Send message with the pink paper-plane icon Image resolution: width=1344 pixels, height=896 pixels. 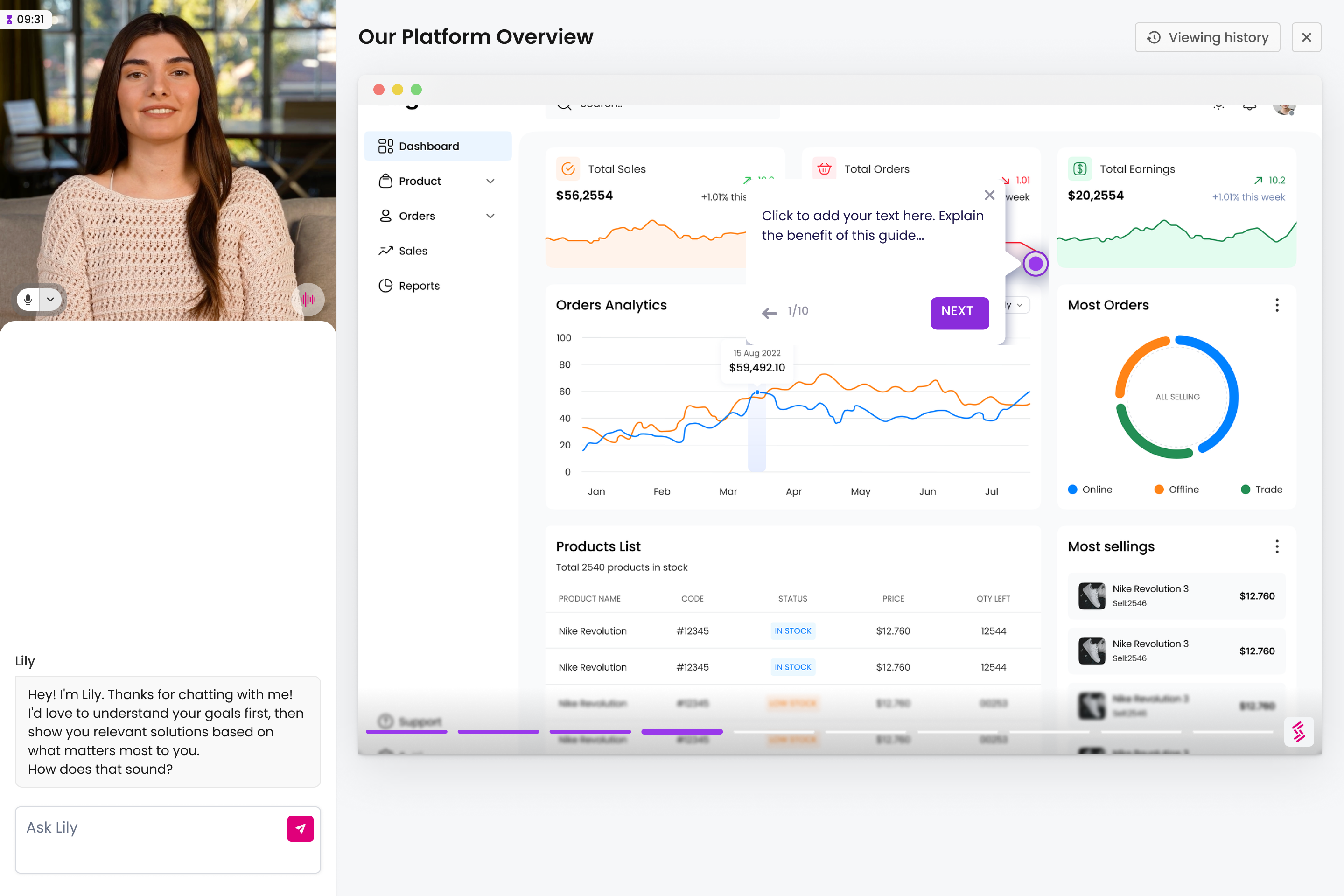tap(300, 828)
